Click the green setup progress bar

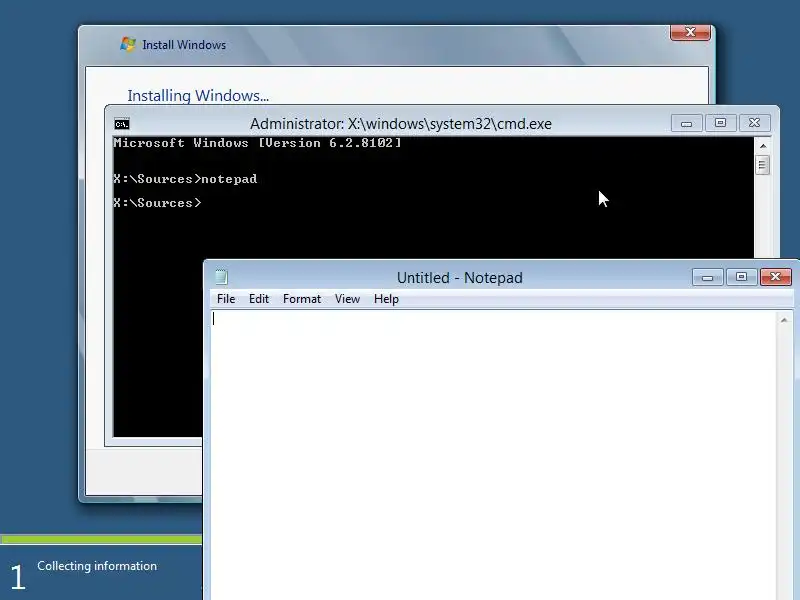[x=101, y=539]
